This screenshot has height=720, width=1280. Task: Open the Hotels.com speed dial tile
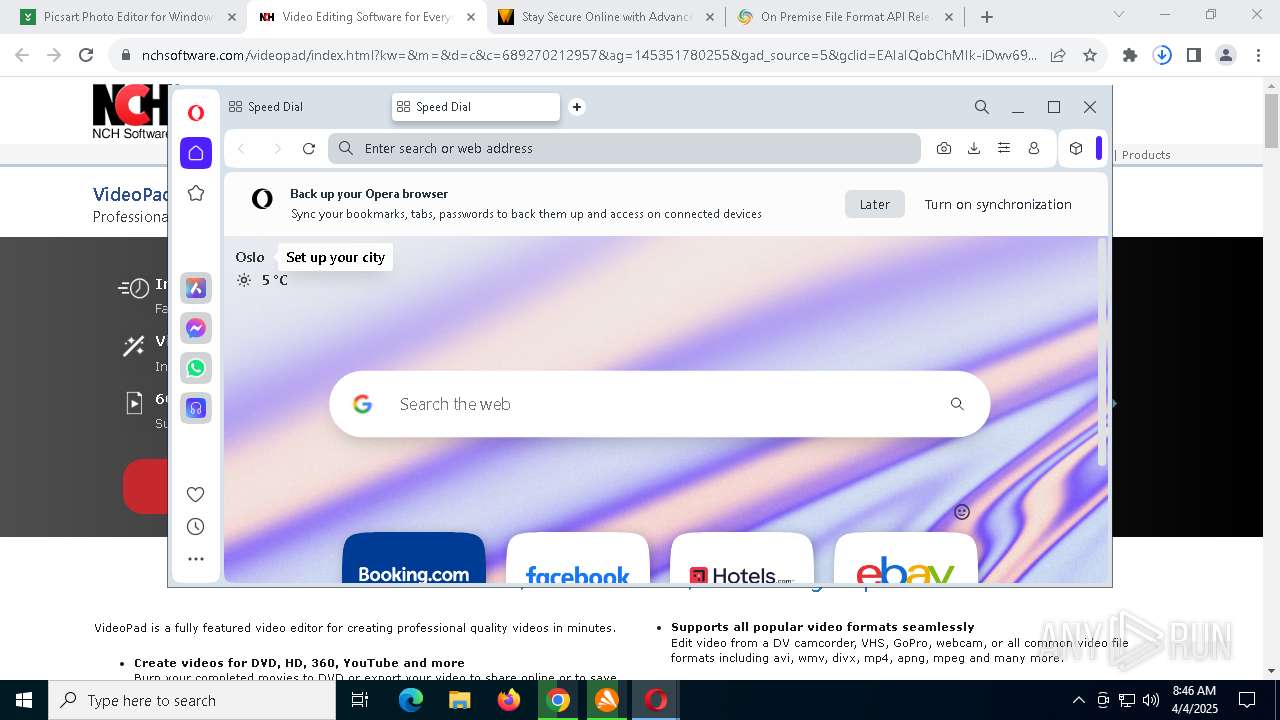pyautogui.click(x=742, y=558)
